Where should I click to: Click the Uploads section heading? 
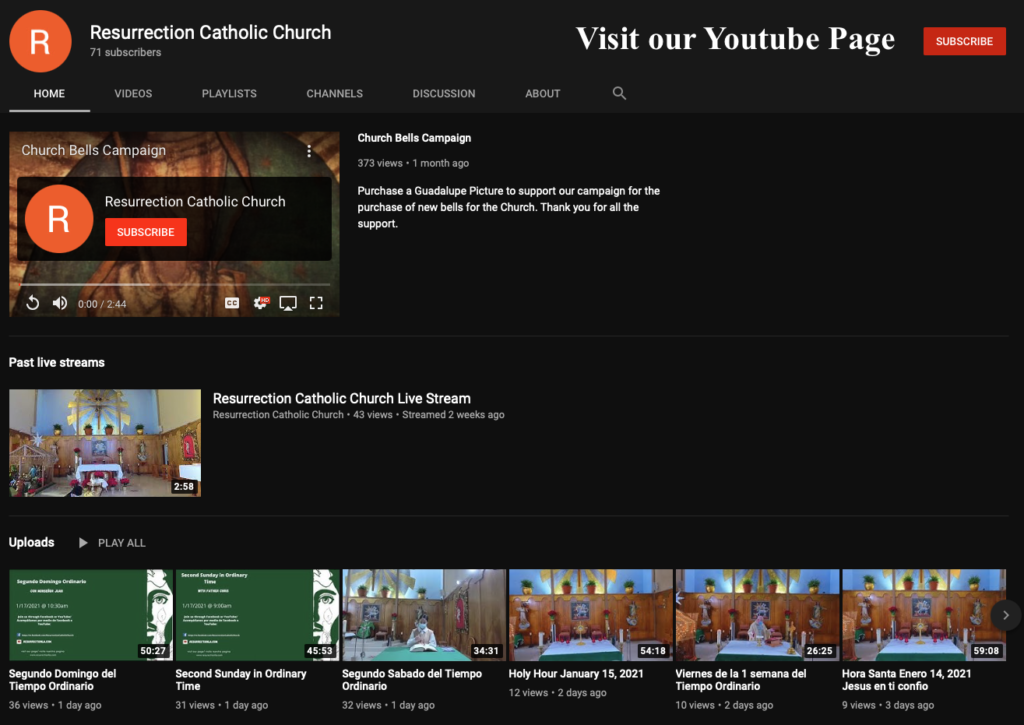pos(31,542)
